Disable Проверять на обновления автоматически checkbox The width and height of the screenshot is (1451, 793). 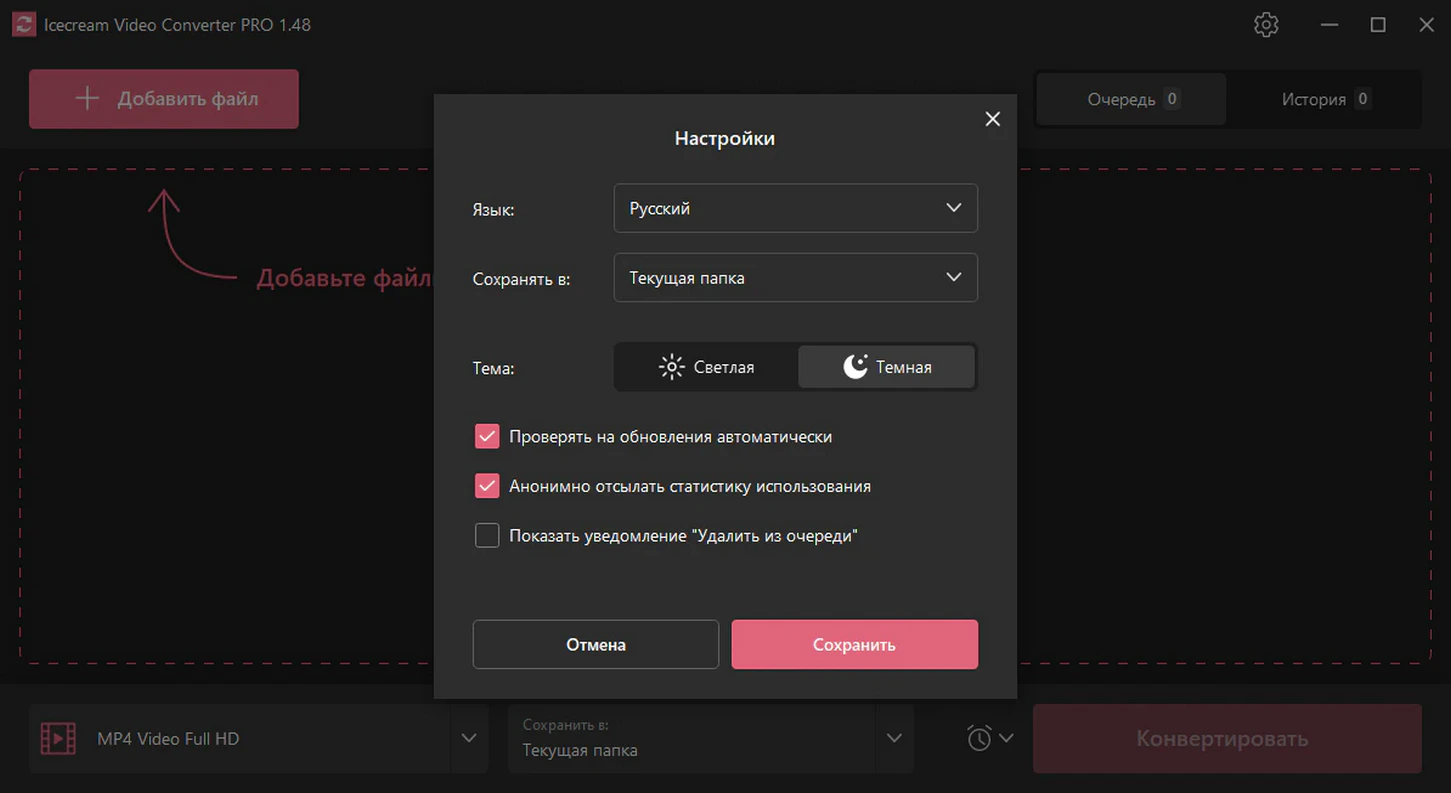pos(487,437)
